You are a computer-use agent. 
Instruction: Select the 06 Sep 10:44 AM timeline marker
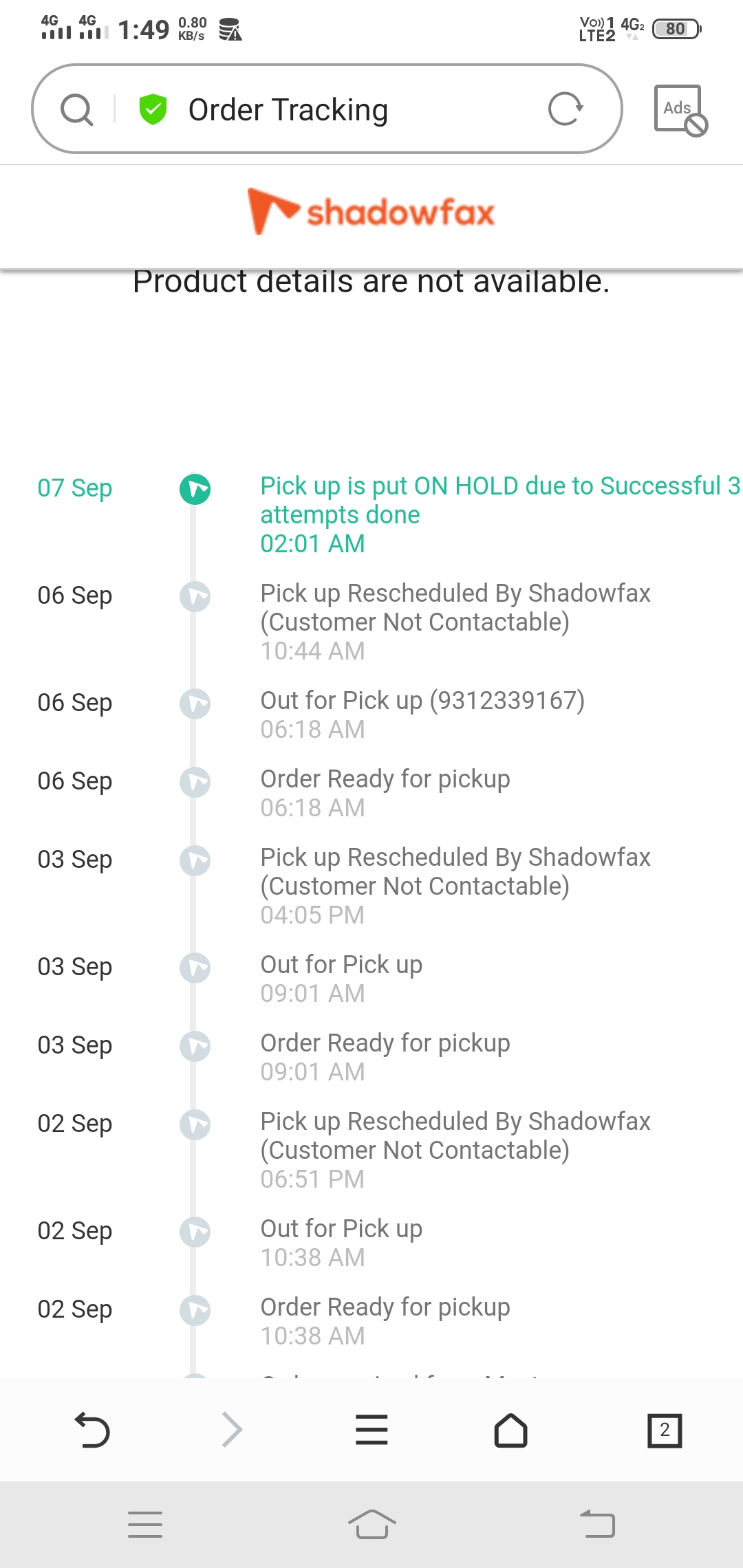[x=195, y=596]
